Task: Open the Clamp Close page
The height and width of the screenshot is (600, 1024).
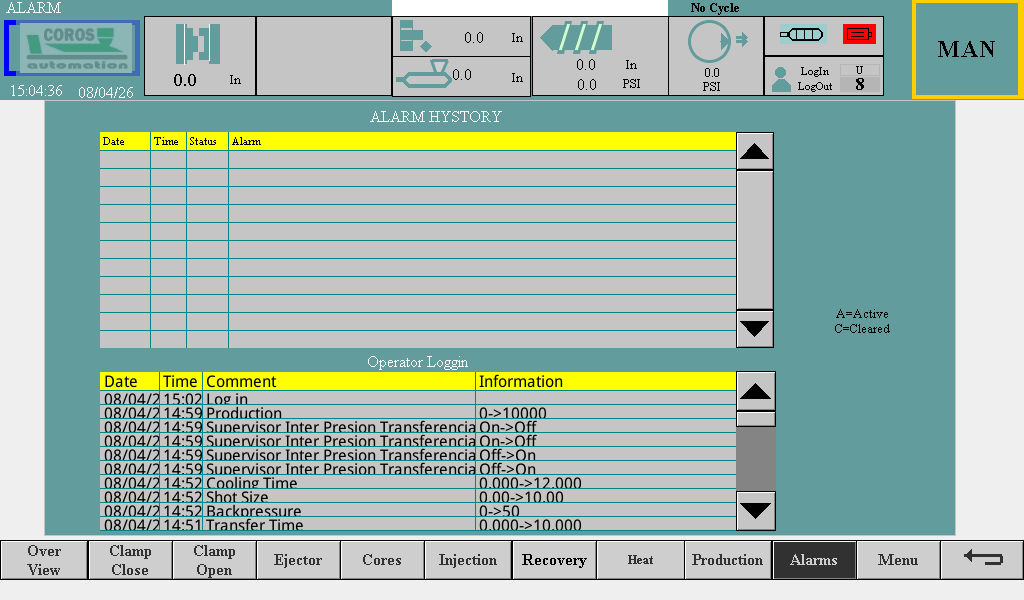Action: [x=129, y=560]
